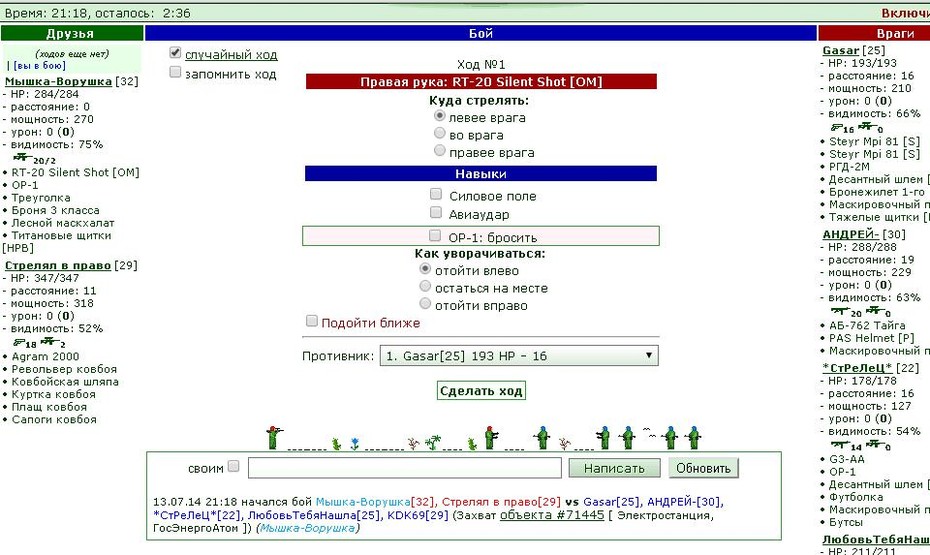Click the Лесной маскхалат item
This screenshot has width=930, height=555.
pos(63,223)
